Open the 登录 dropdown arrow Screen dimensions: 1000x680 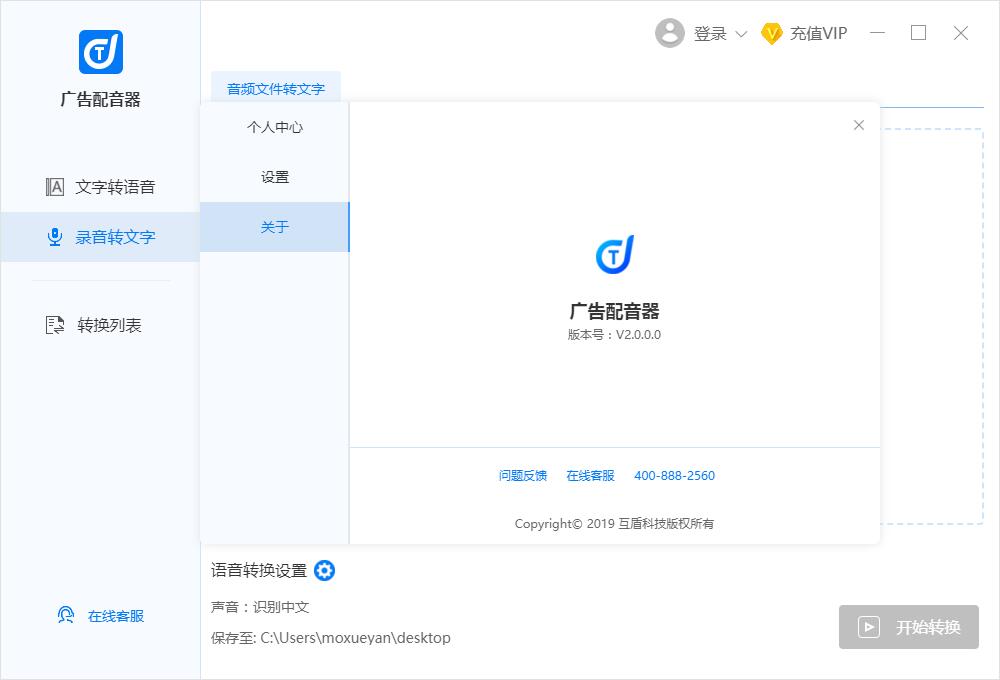pyautogui.click(x=741, y=34)
